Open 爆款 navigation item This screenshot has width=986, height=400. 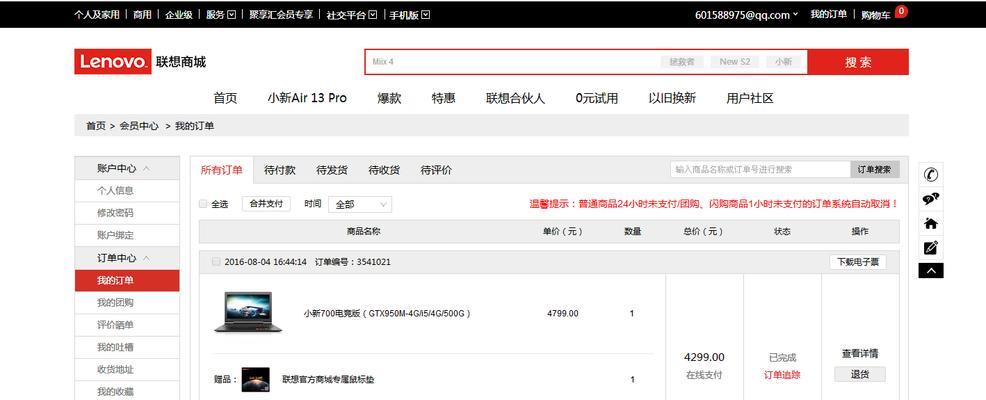pos(389,98)
